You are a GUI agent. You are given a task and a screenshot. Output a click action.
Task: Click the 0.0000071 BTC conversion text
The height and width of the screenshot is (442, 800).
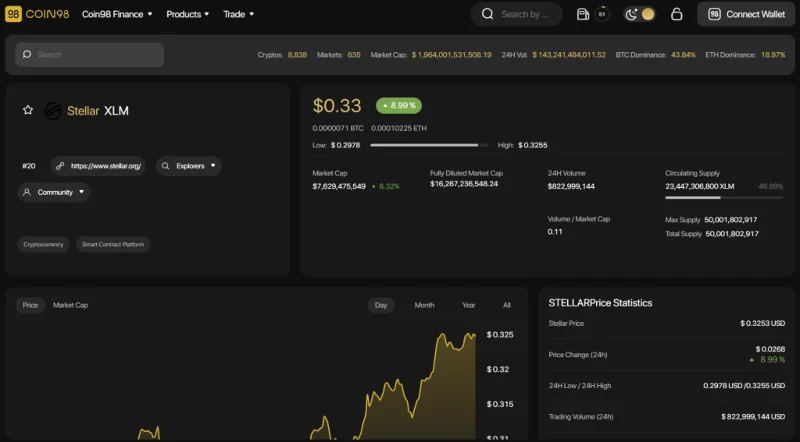(x=338, y=128)
